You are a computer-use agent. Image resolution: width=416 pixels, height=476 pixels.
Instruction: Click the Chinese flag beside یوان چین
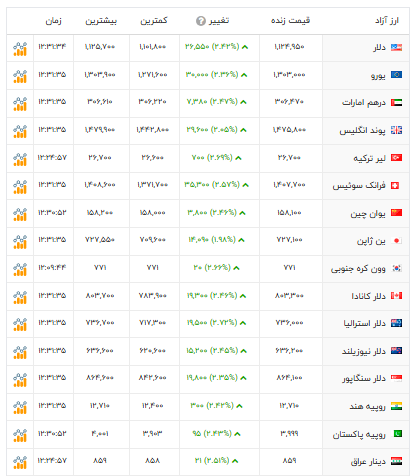point(396,213)
